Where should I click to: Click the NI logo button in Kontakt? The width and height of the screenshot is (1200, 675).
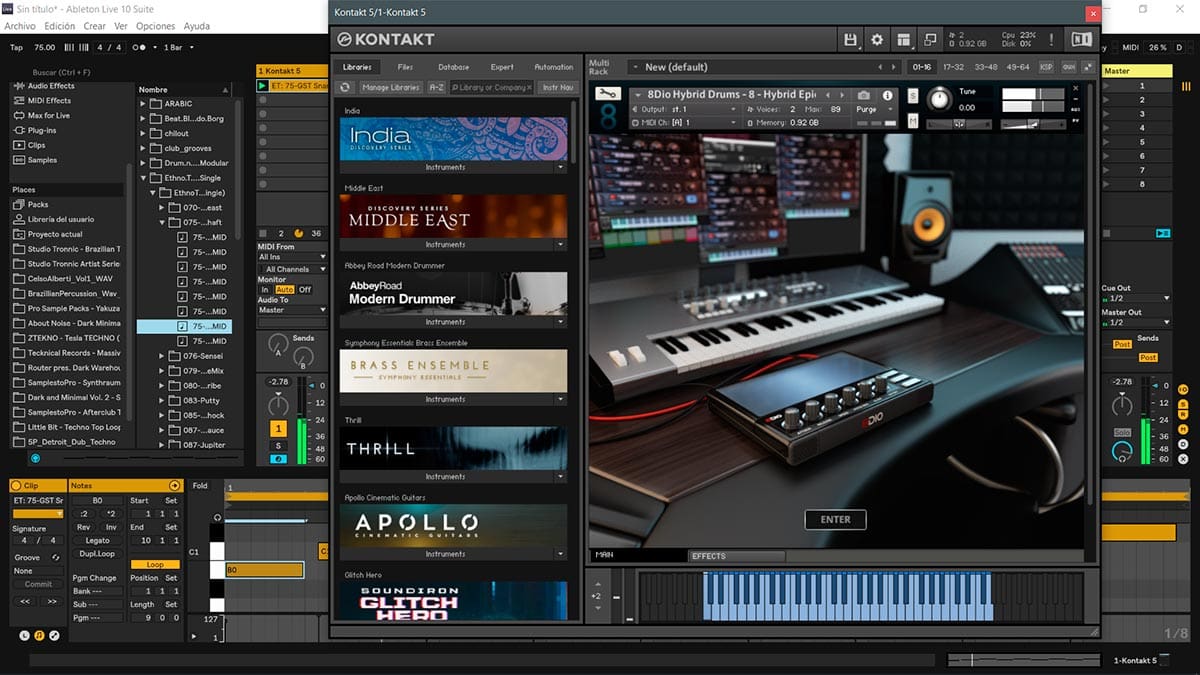[1081, 39]
